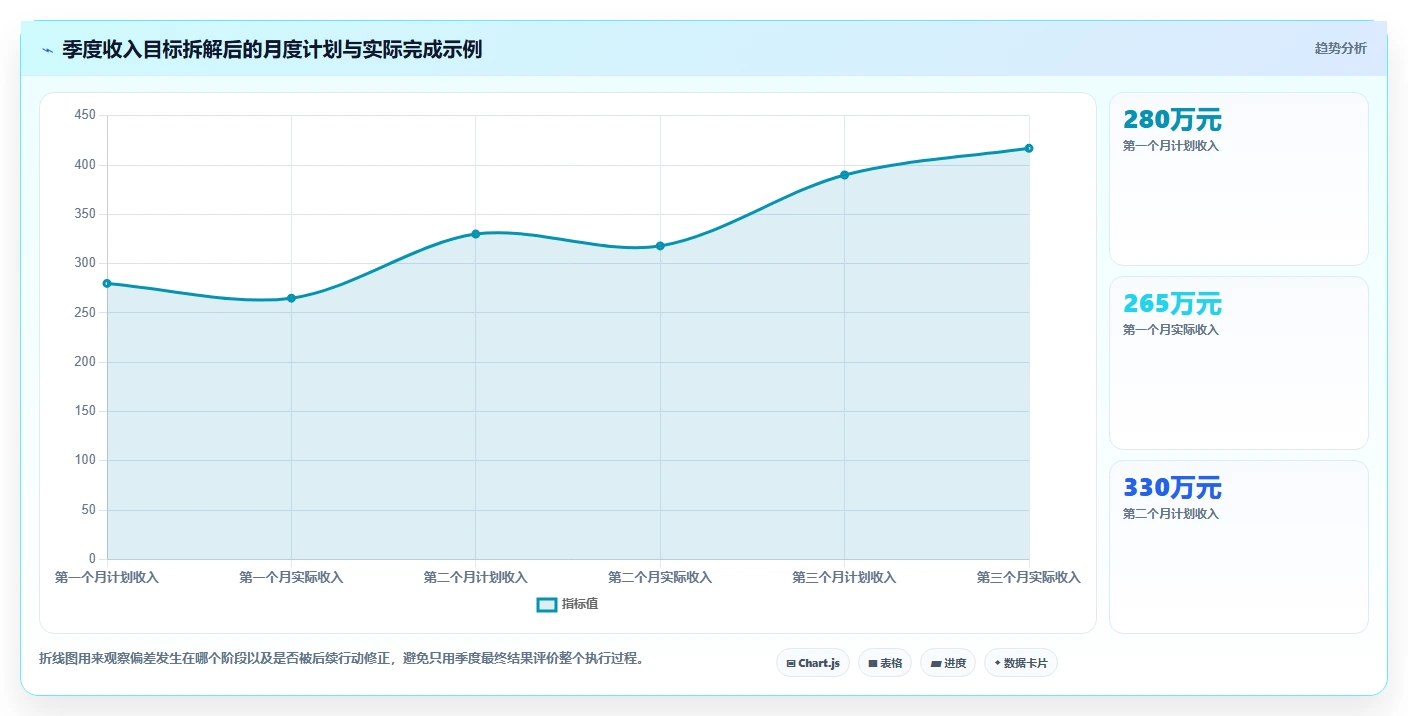1408x716 pixels.
Task: Click the data point for 第一个月实际收入
Action: pos(291,298)
